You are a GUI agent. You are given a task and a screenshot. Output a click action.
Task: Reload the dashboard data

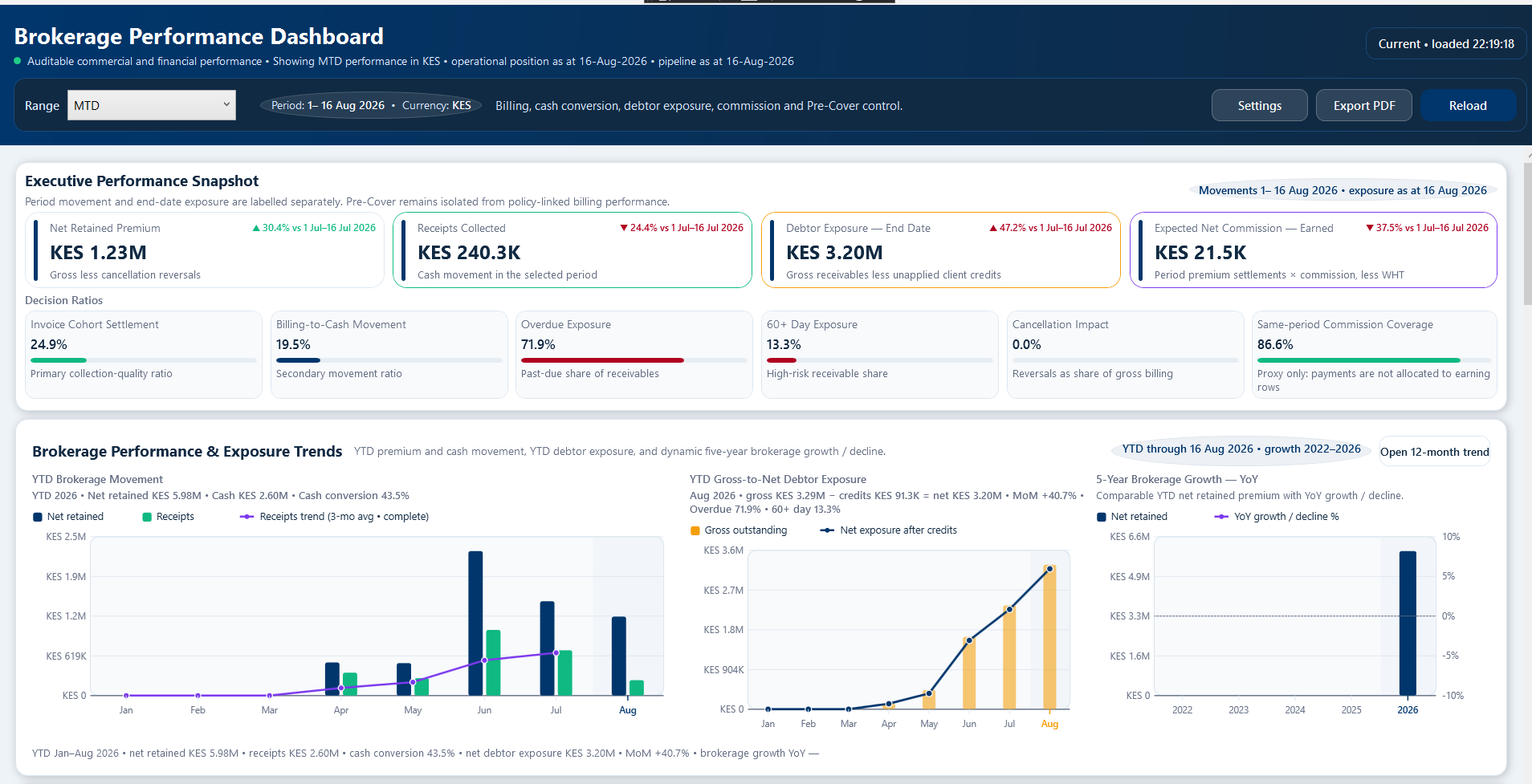pos(1468,105)
